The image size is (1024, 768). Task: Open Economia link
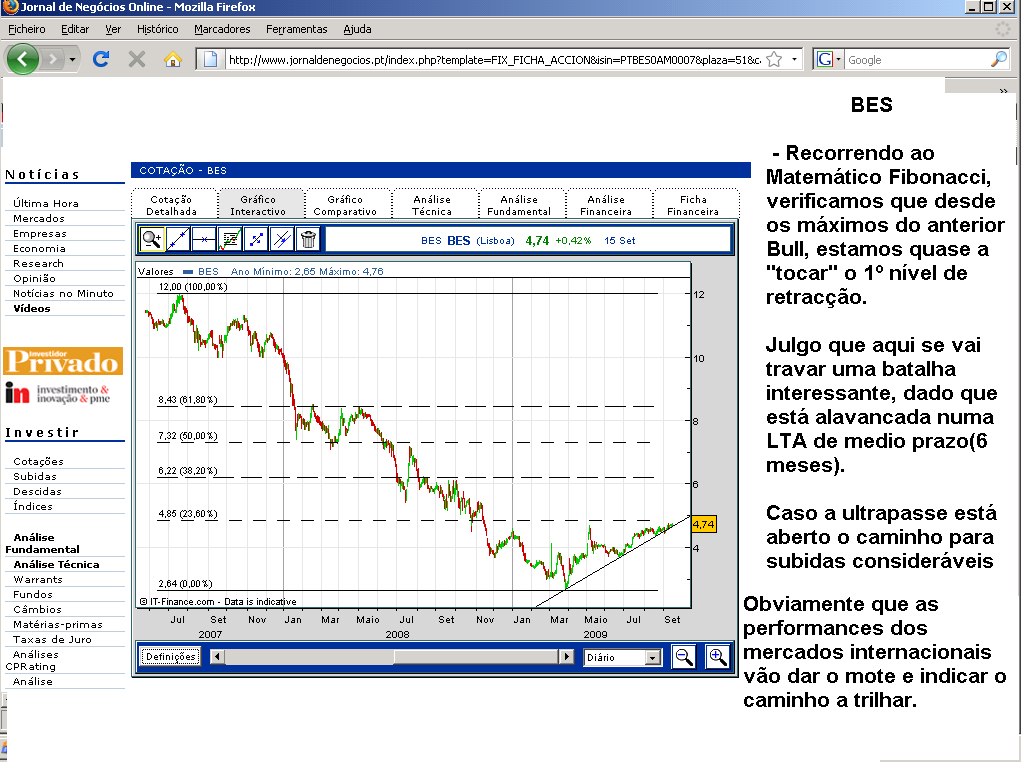click(39, 248)
